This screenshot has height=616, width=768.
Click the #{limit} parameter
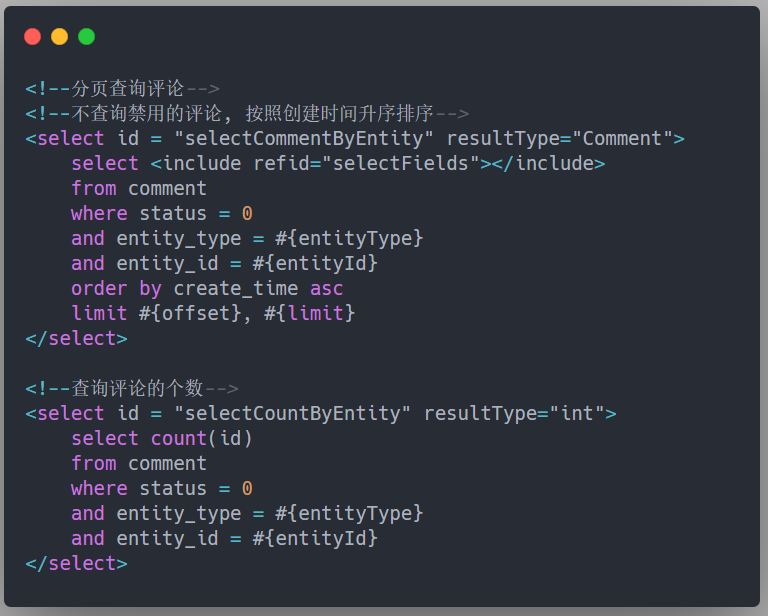310,313
